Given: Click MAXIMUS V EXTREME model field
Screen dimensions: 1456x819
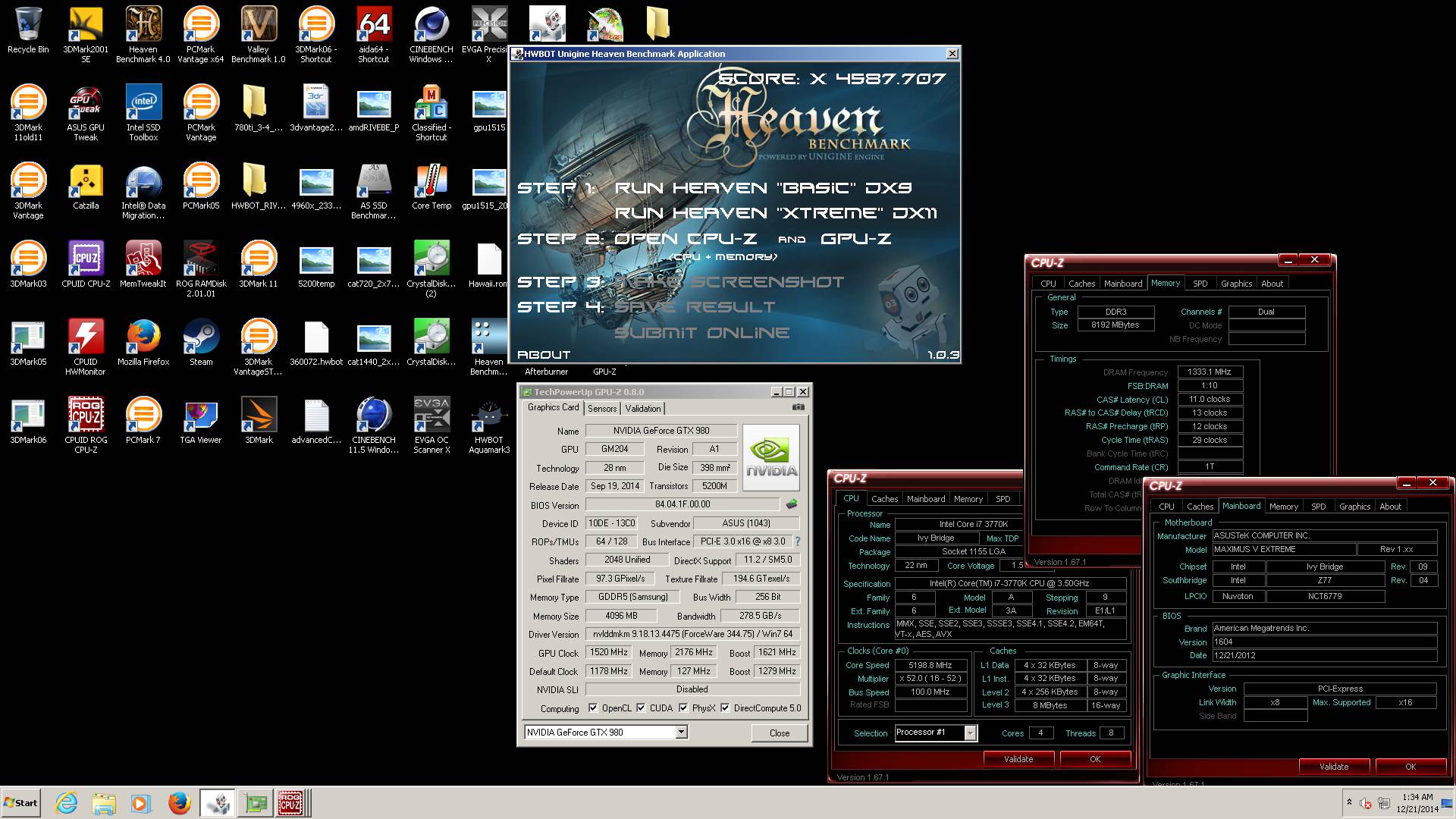Looking at the screenshot, I should [x=1283, y=549].
